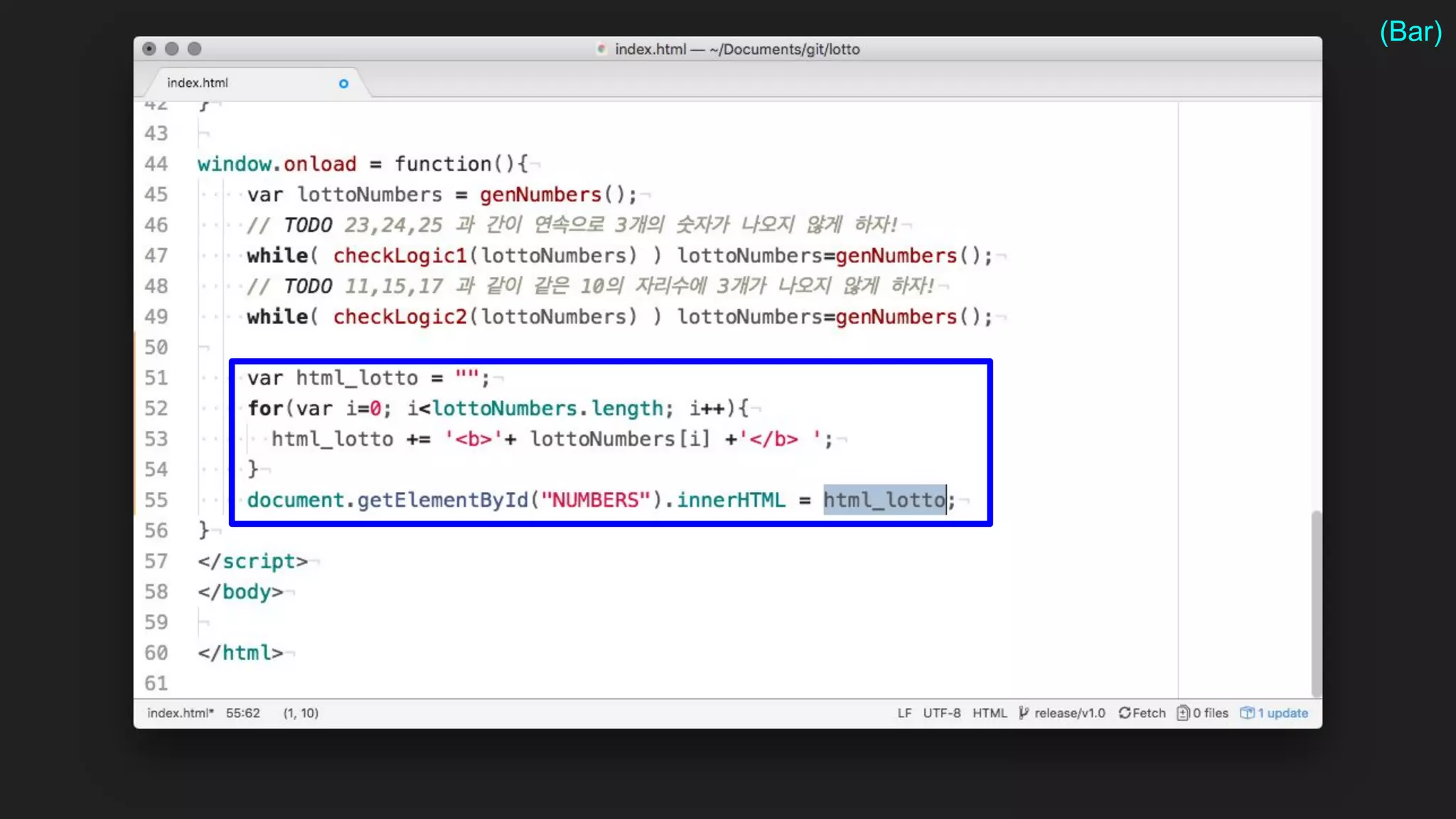This screenshot has width=1456, height=819.
Task: Click the Fetch sync icon
Action: pyautogui.click(x=1125, y=713)
